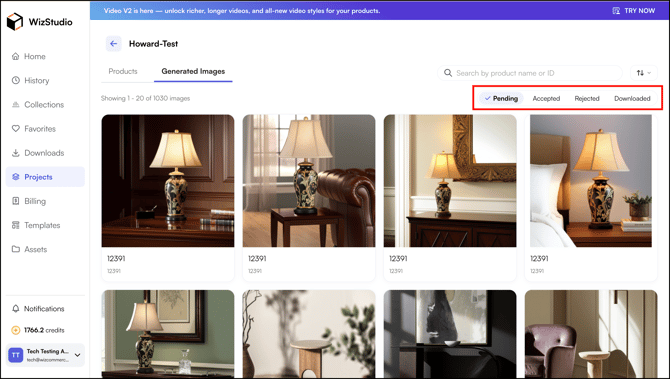Click the Templates layout icon
The image size is (670, 379).
point(16,225)
